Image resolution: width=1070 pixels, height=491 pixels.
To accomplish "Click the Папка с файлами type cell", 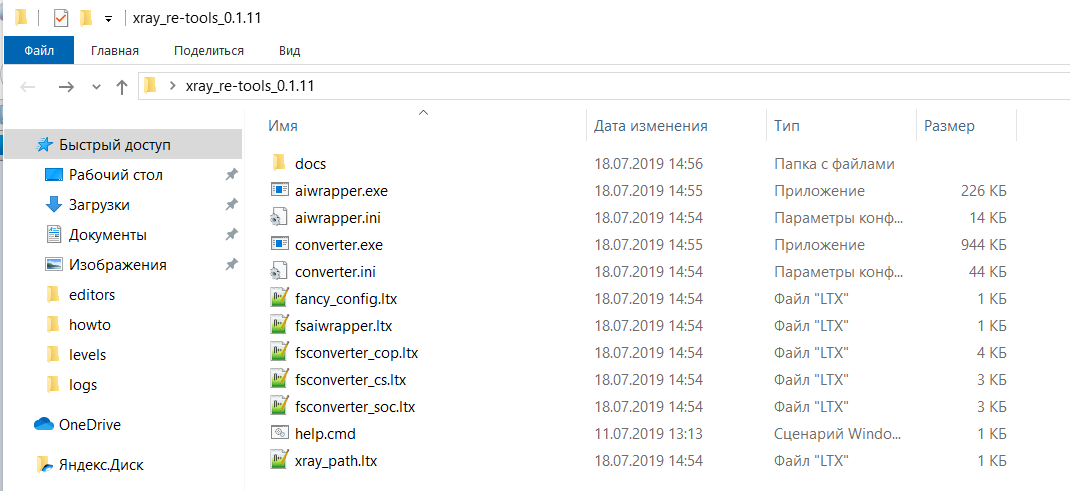I will 835,164.
